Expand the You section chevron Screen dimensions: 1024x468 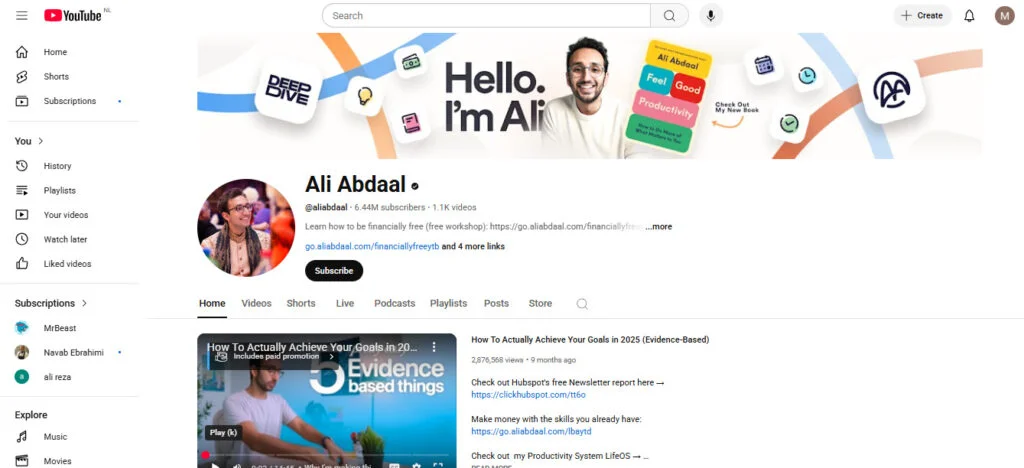(x=41, y=141)
